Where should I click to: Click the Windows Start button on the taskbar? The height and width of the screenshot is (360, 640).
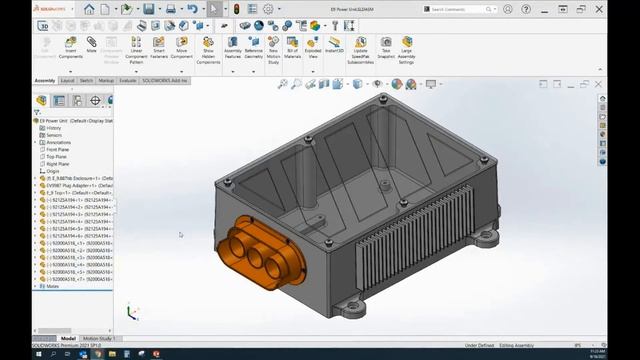pos(39,354)
